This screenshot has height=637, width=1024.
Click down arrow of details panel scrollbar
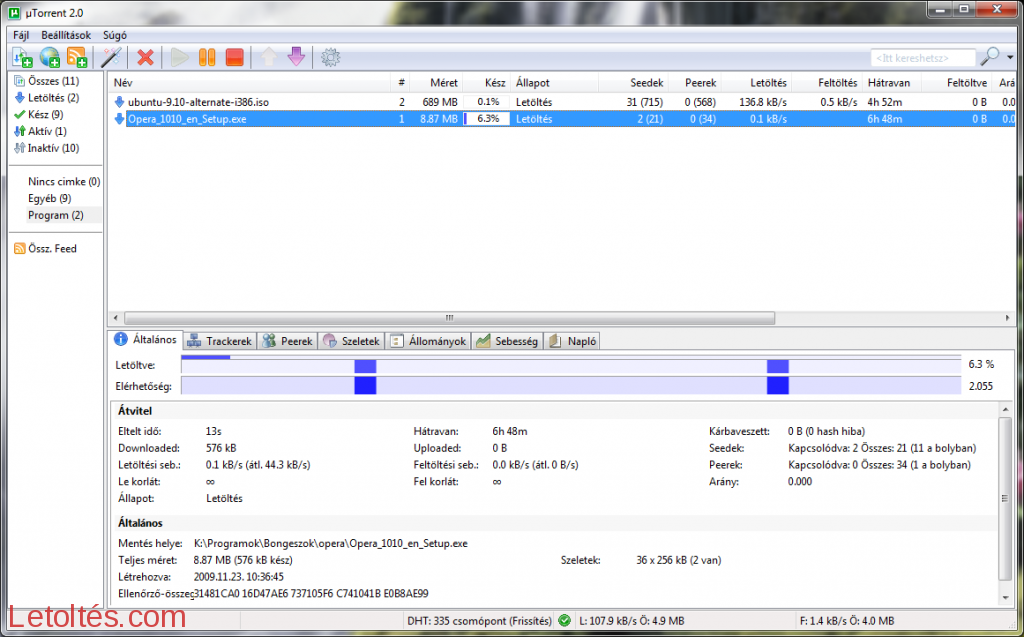[1005, 597]
